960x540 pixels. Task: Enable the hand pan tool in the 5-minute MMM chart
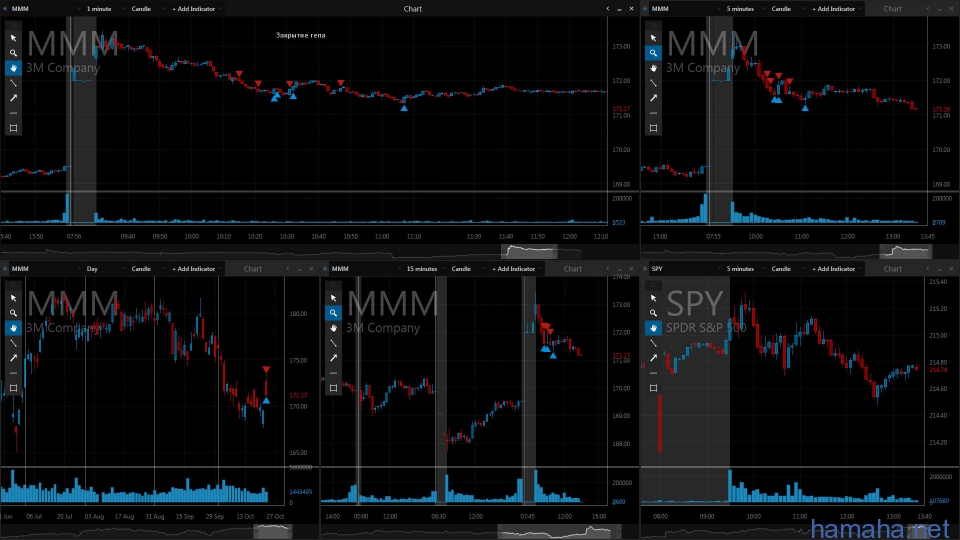coord(653,68)
